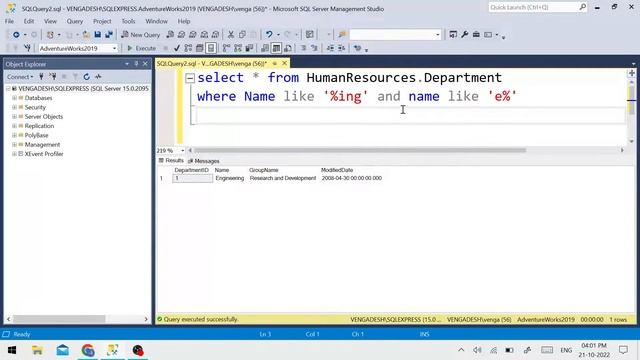This screenshot has height=360, width=640.
Task: Select the DepartmentID cell with value 1
Action: pos(192,178)
